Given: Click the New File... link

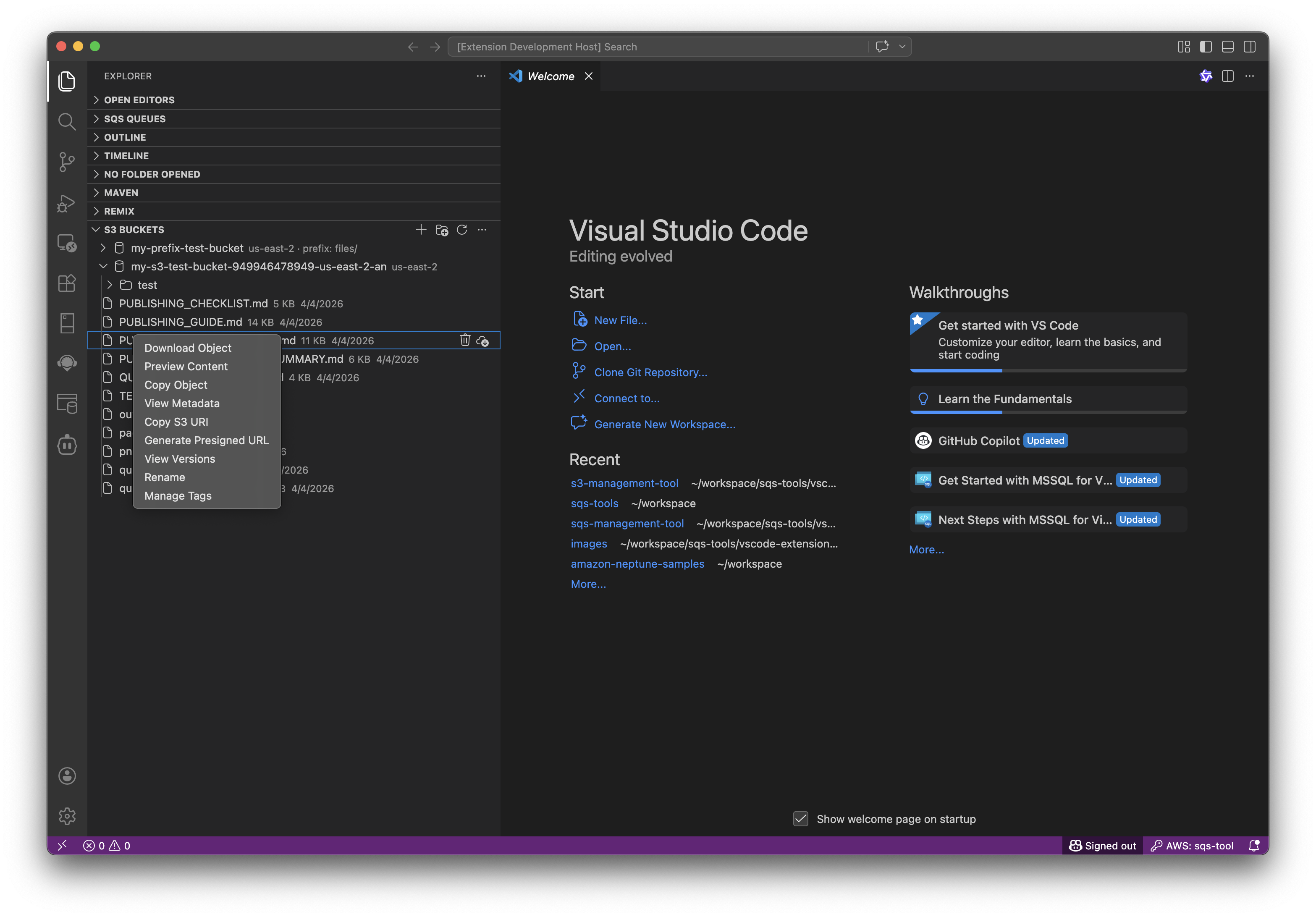Looking at the screenshot, I should tap(620, 320).
